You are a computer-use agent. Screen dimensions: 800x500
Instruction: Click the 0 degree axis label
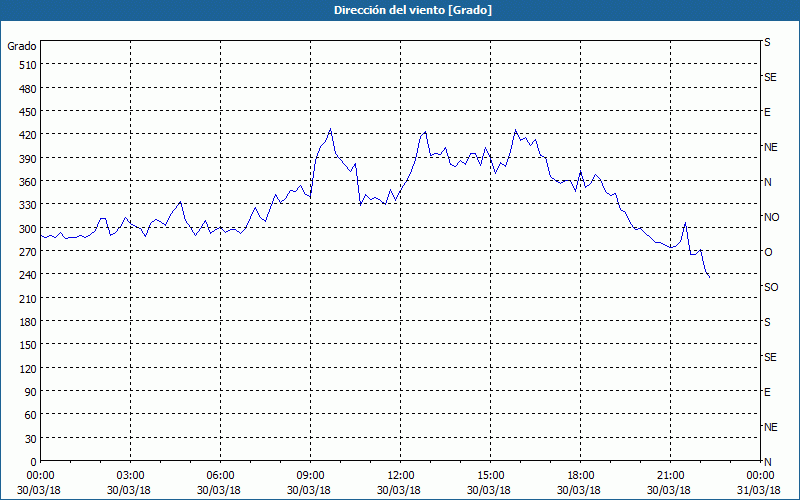pyautogui.click(x=34, y=462)
